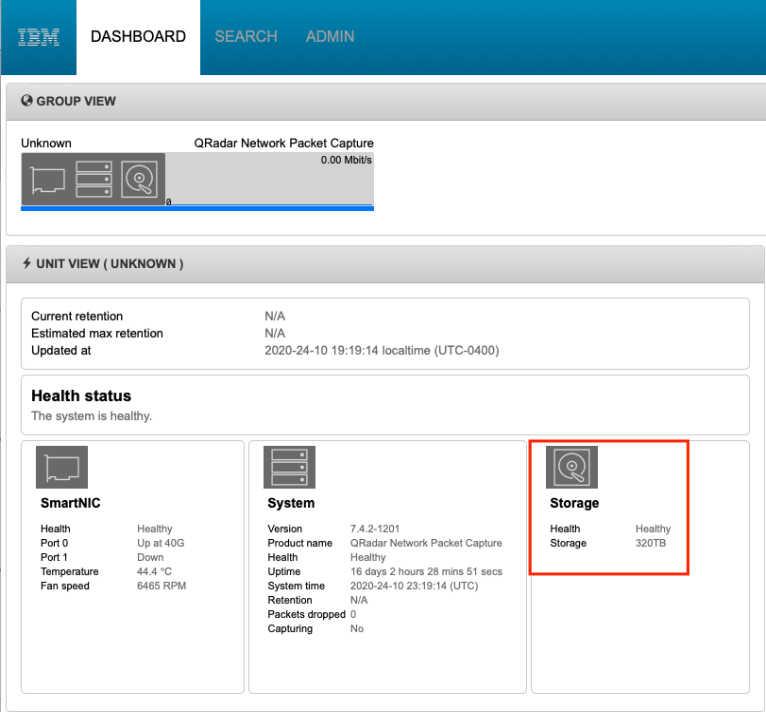Select System Product name value
The image size is (766, 712).
(426, 543)
